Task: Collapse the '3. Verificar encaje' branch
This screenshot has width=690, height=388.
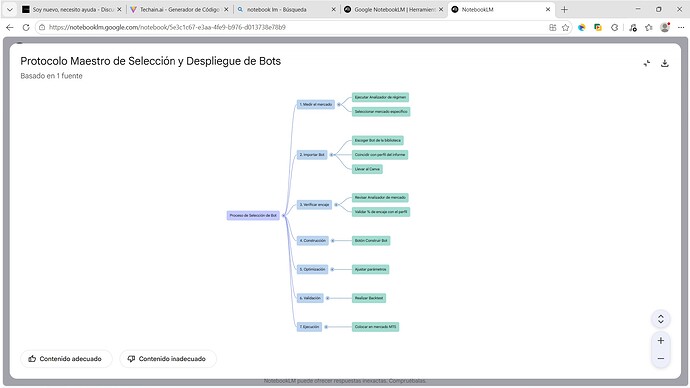Action: click(336, 205)
